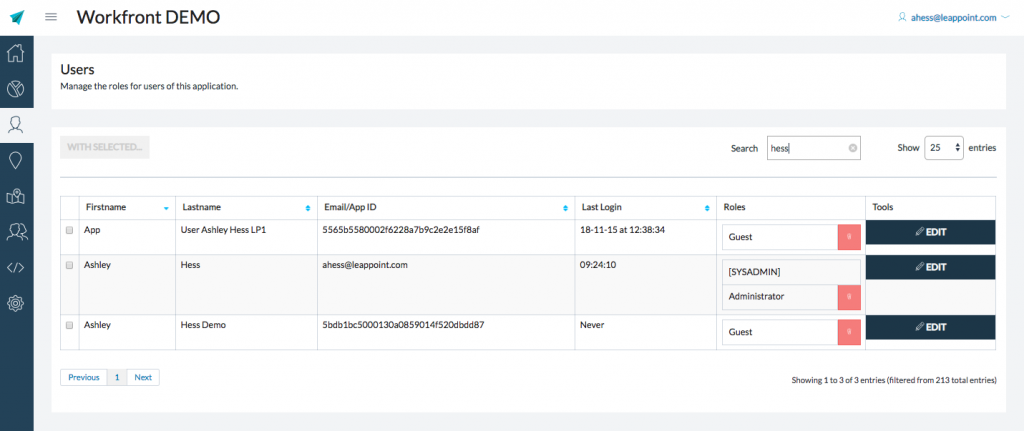
Task: Click the pie chart sidebar icon
Action: click(x=16, y=89)
